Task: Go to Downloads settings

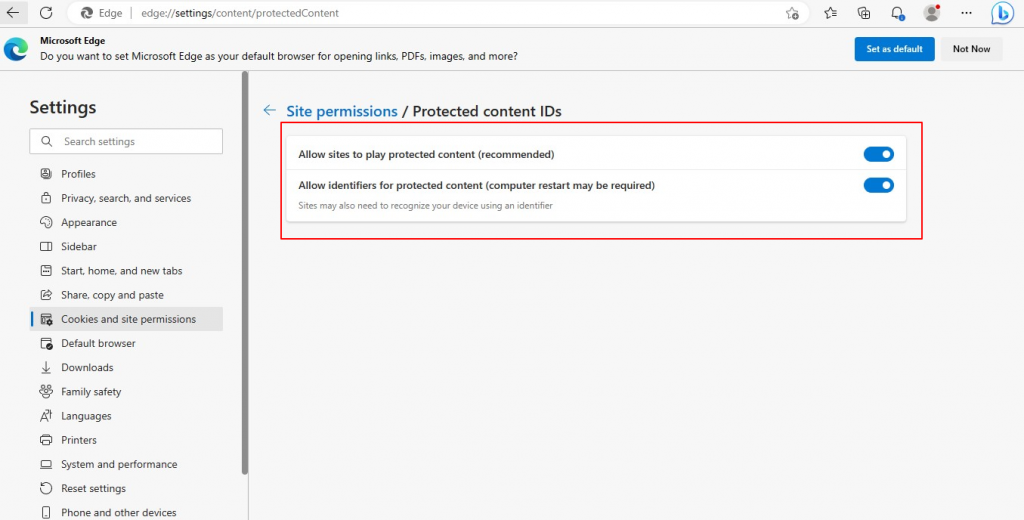Action: (x=87, y=367)
